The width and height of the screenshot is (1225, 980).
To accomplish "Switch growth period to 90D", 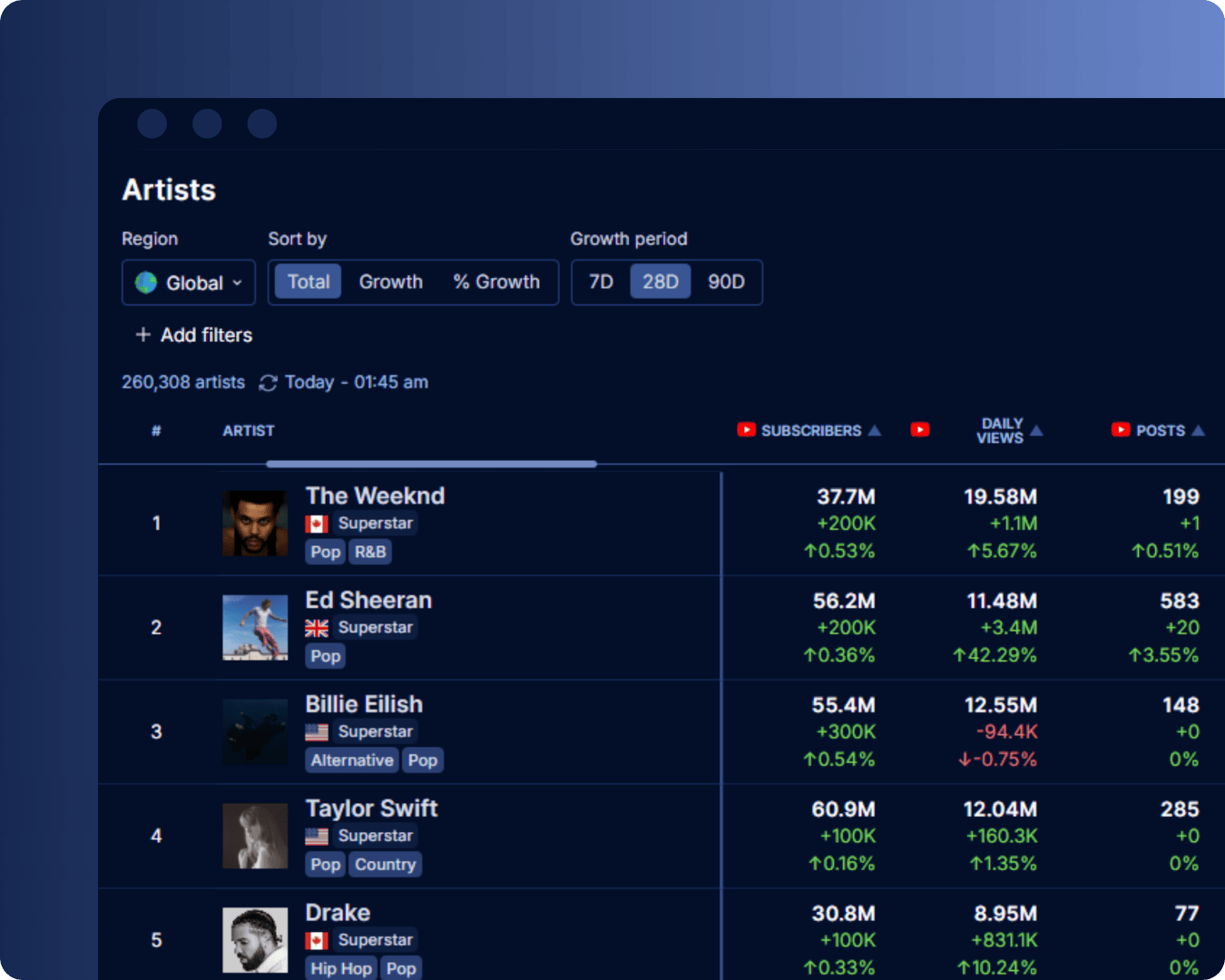I will (x=726, y=282).
